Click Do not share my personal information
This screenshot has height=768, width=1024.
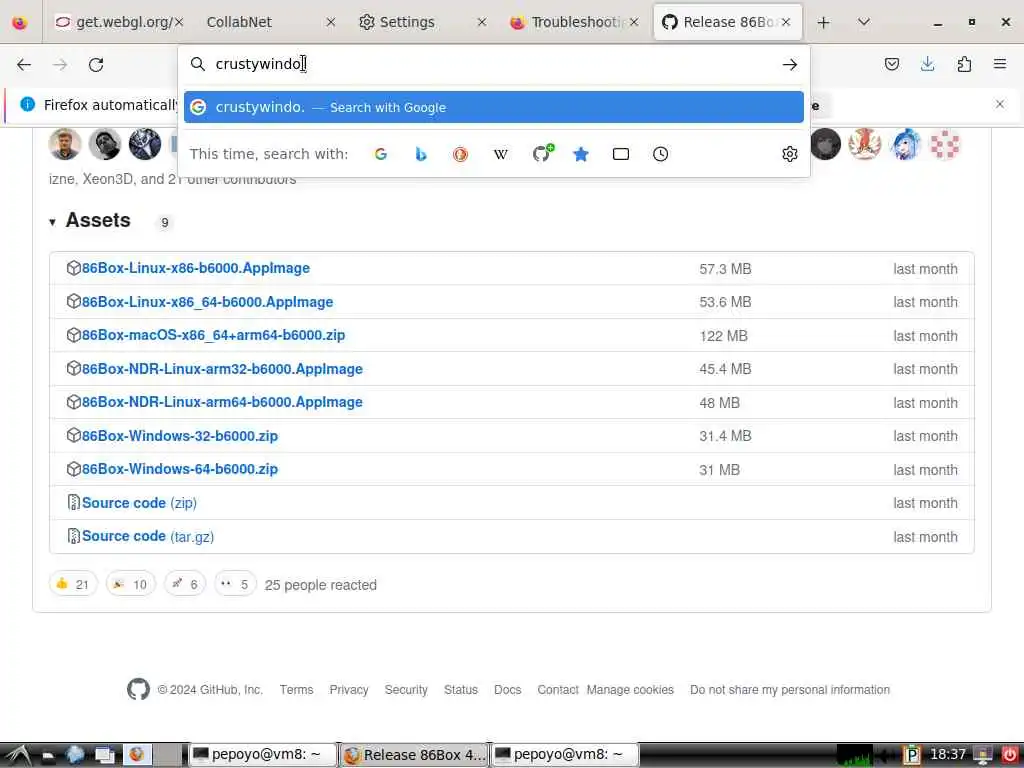790,690
